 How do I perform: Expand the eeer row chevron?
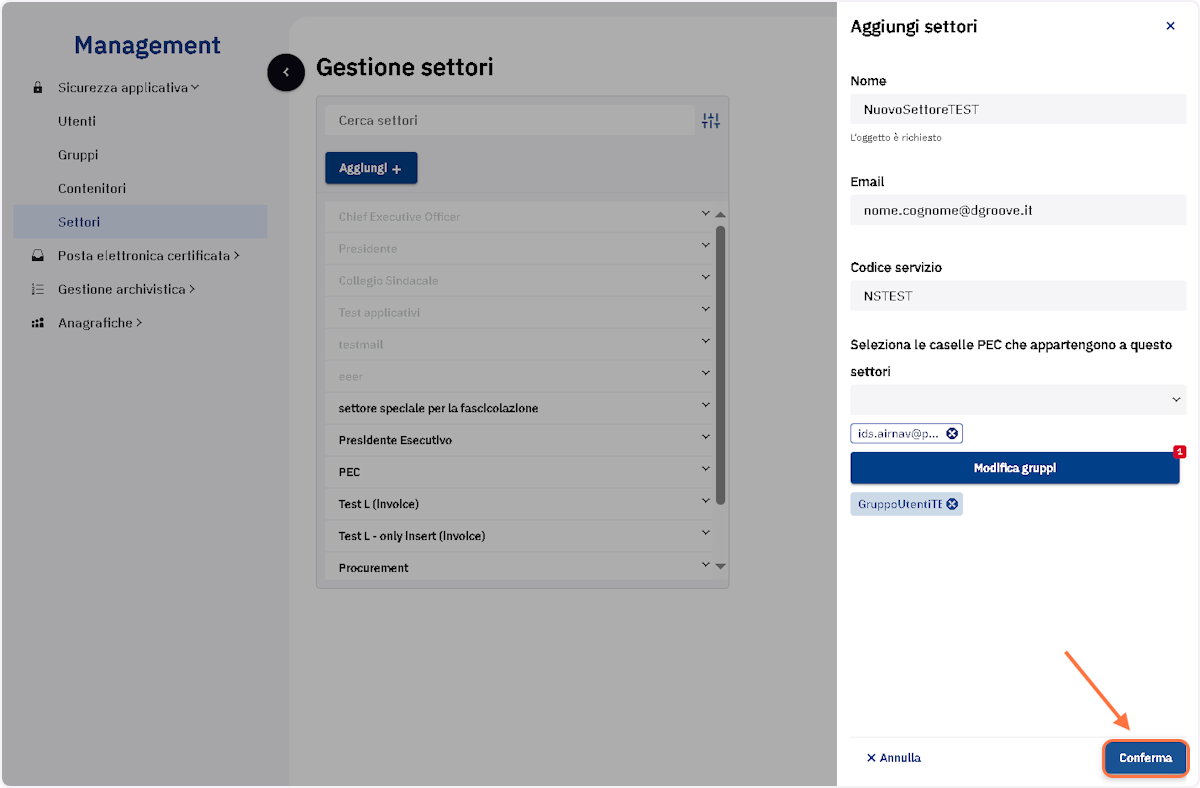705,373
